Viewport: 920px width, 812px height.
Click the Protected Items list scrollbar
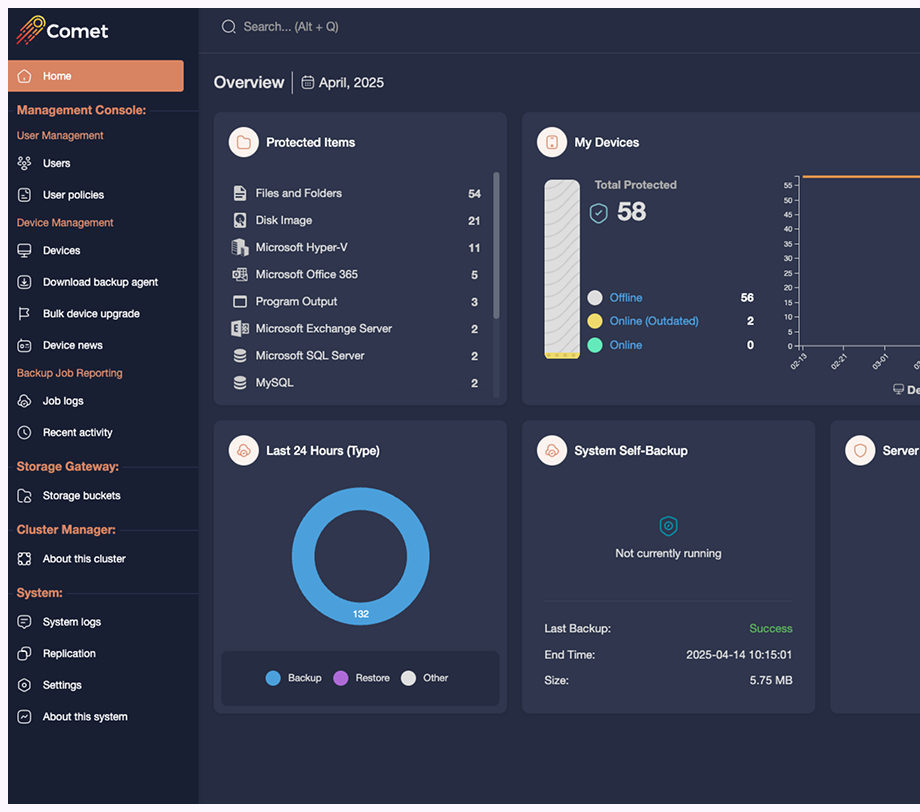496,245
